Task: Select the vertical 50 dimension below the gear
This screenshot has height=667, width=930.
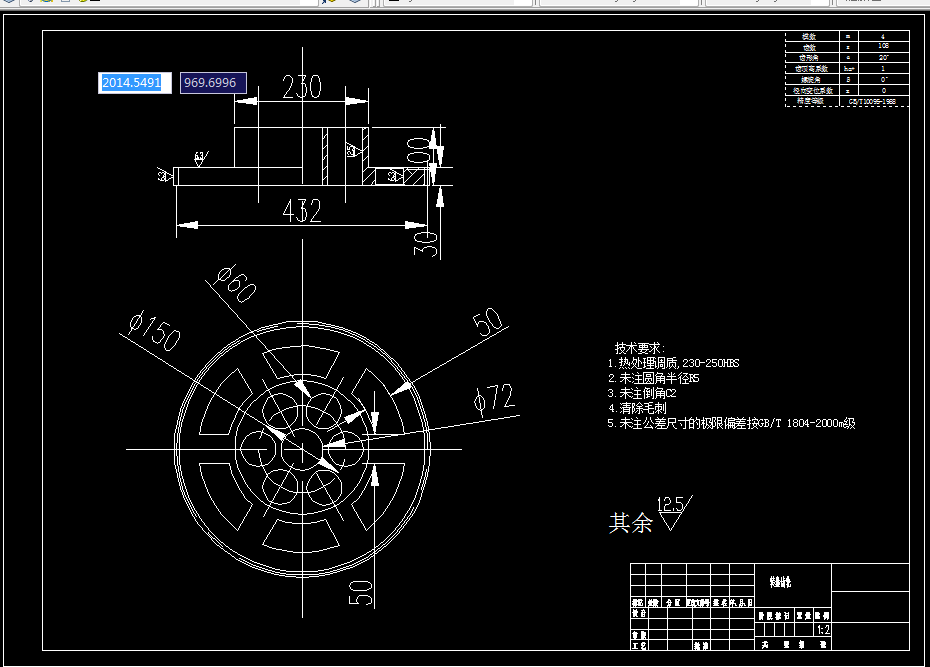Action: [x=361, y=593]
